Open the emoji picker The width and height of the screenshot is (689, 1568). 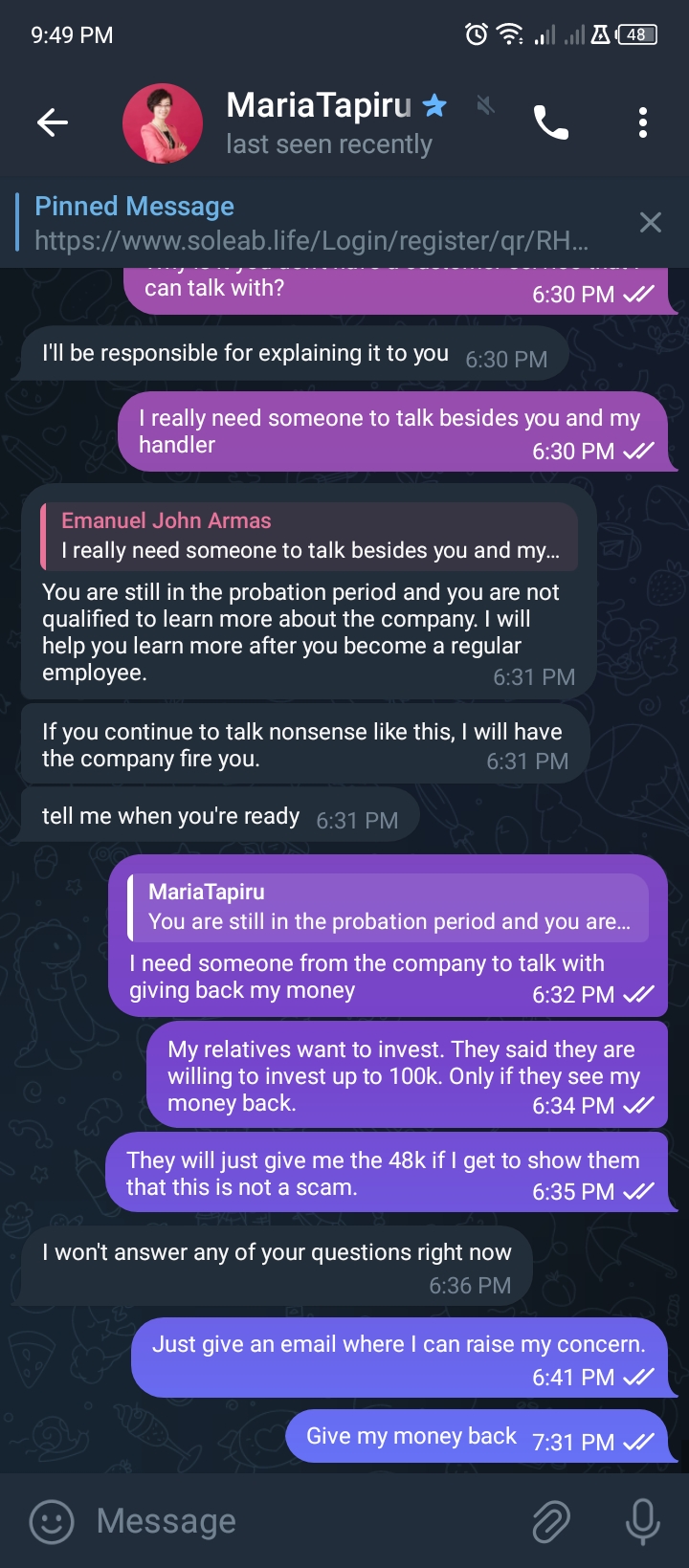[x=52, y=1521]
